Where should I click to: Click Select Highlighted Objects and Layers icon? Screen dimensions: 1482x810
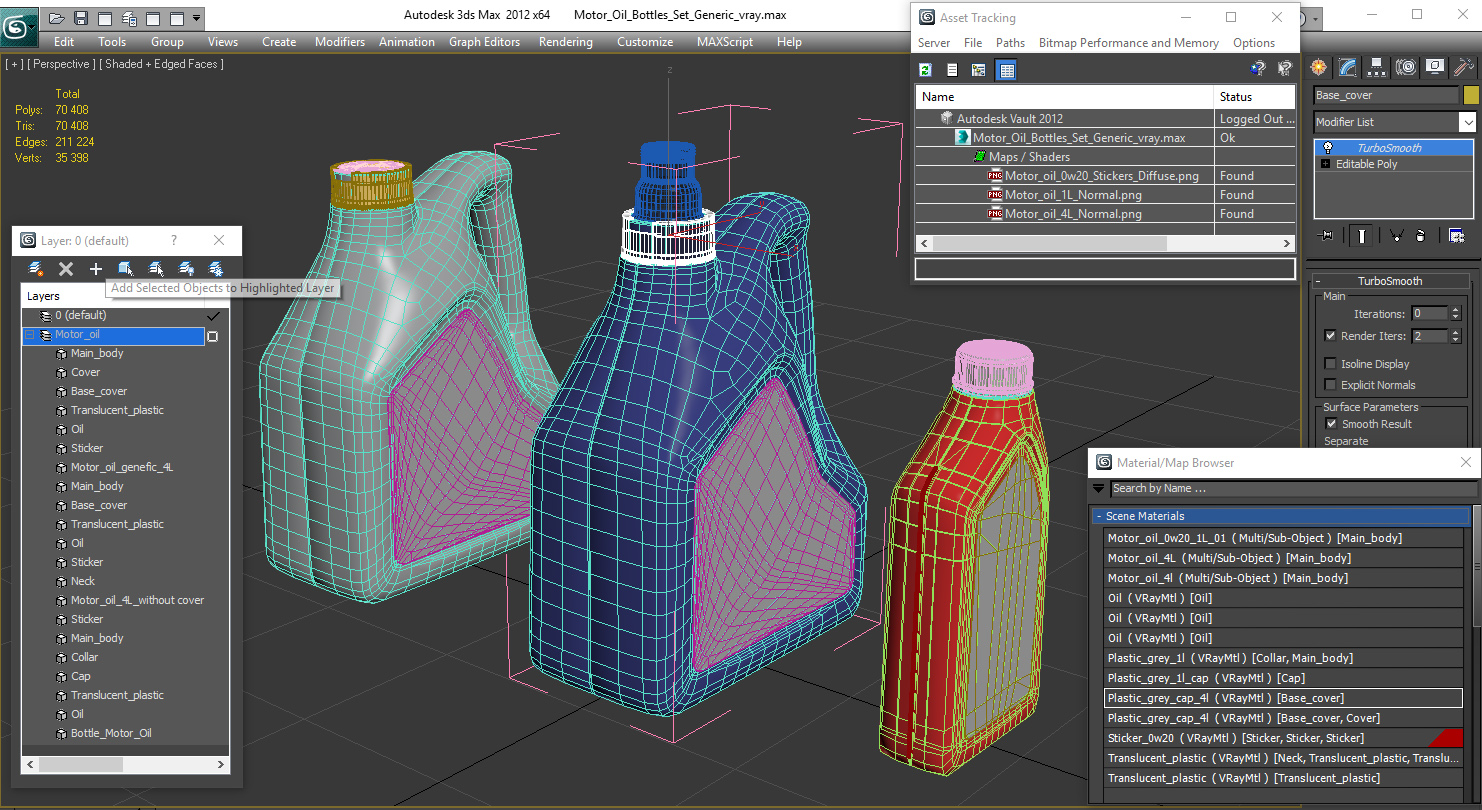tap(126, 268)
